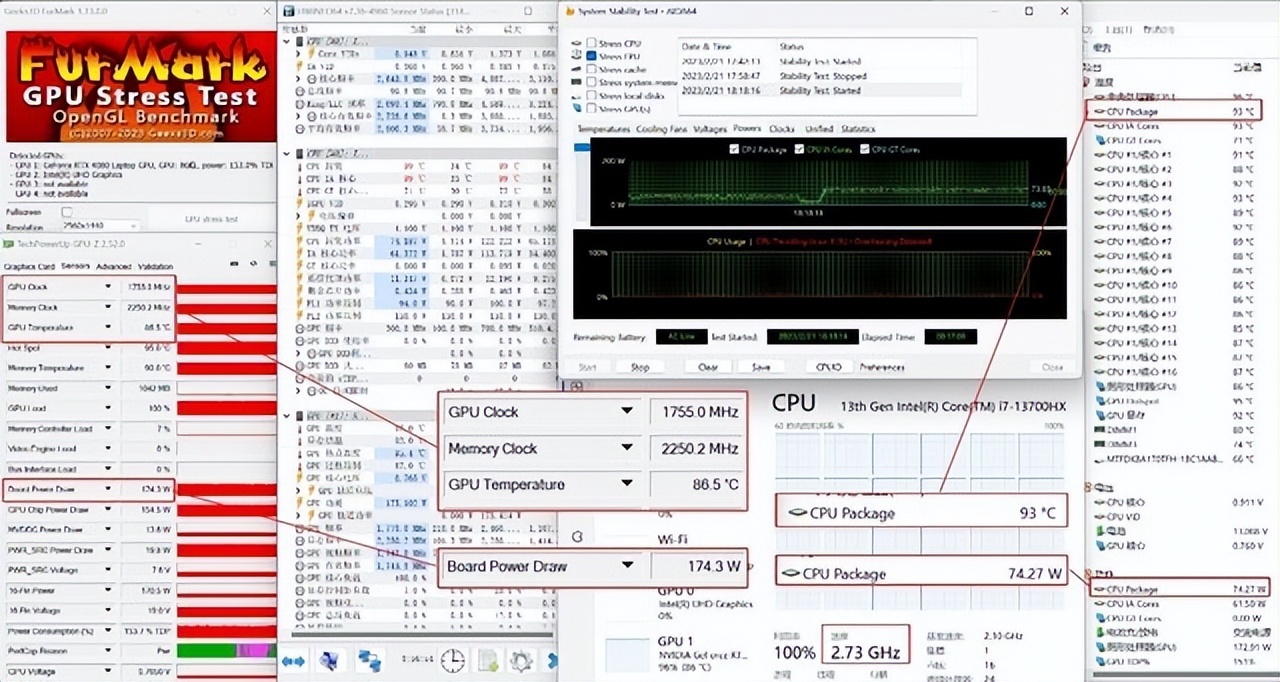1280x682 pixels.
Task: Click the GPU stress test button in FurMark
Action: pos(212,219)
